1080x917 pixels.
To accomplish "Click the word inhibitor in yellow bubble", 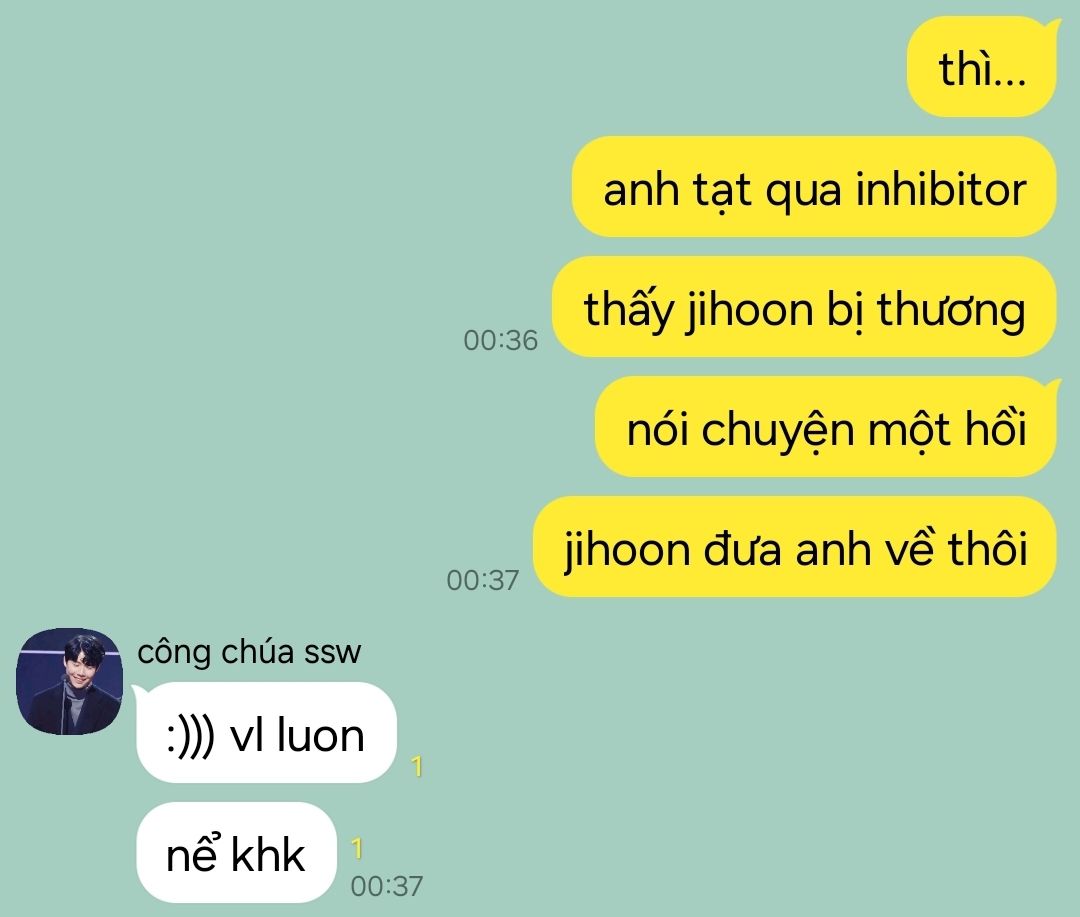I will click(941, 189).
